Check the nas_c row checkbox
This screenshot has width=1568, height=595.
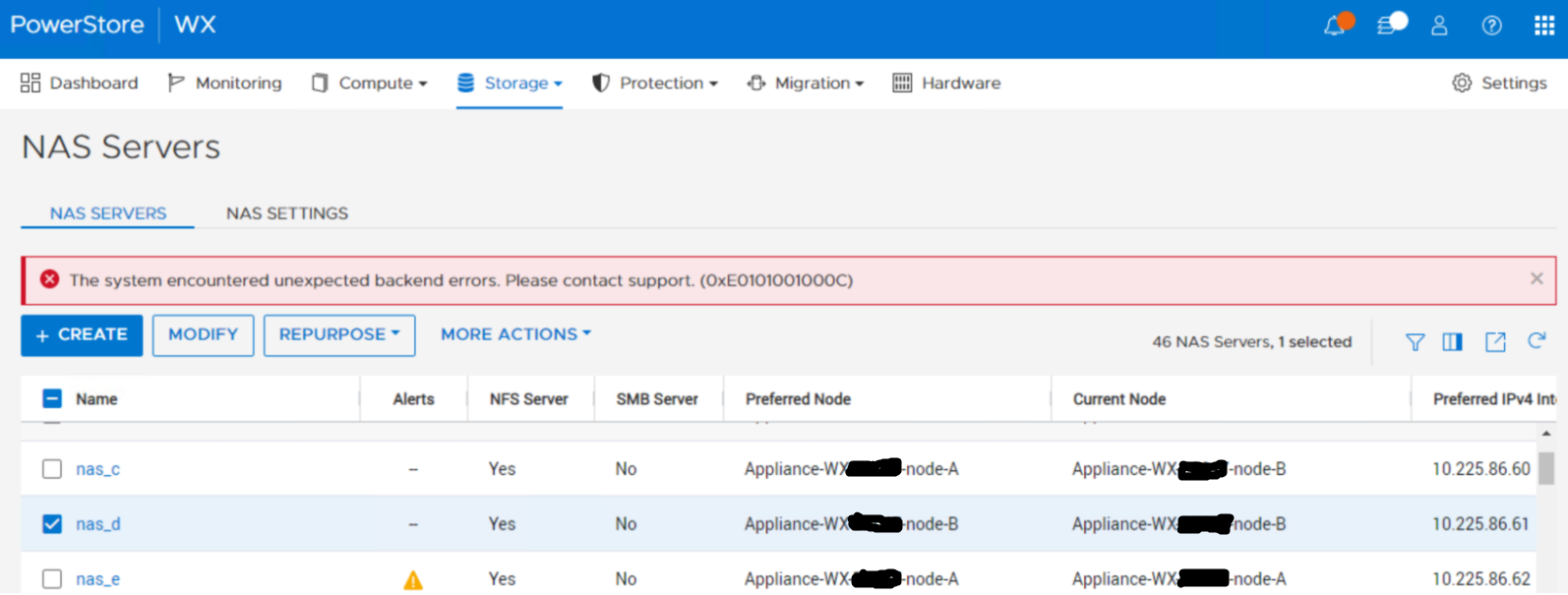click(52, 469)
